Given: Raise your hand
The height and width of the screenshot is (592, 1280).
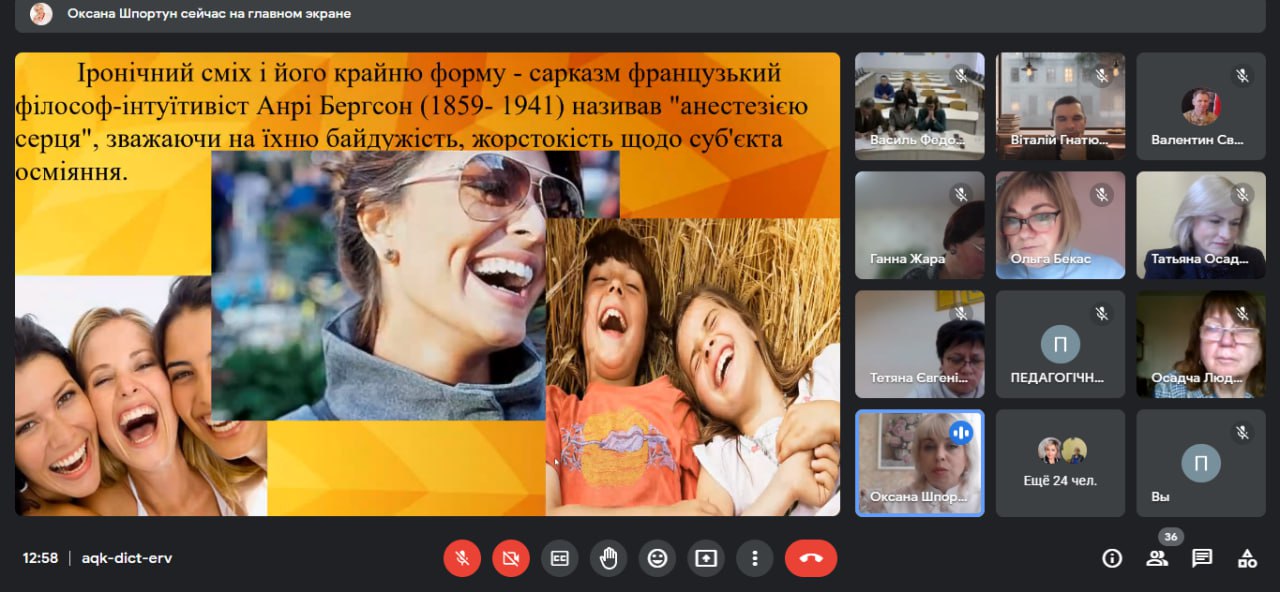Looking at the screenshot, I should [x=608, y=559].
